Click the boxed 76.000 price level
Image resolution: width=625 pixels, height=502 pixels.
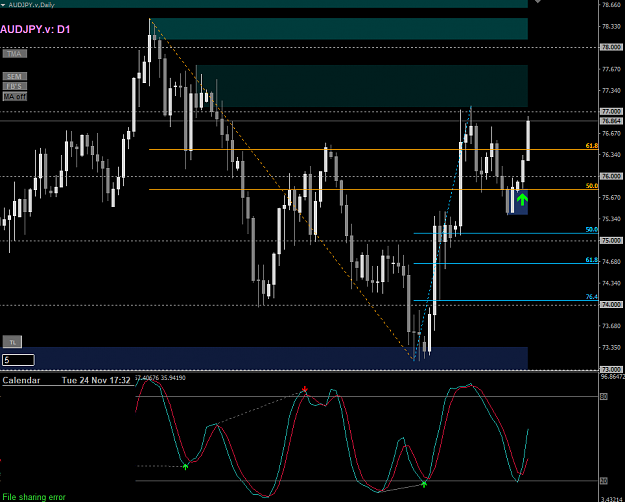pos(611,176)
